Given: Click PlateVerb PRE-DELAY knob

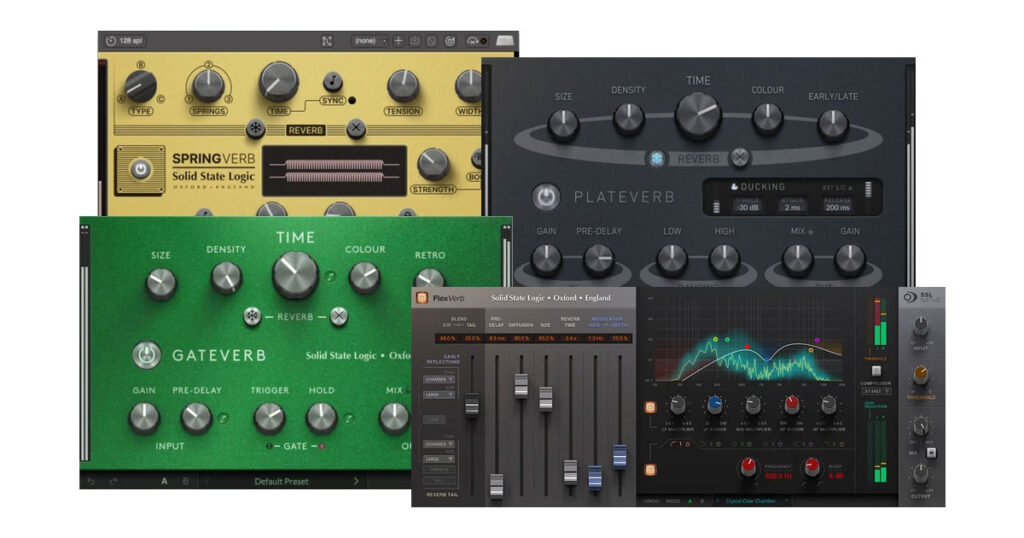Looking at the screenshot, I should 599,260.
